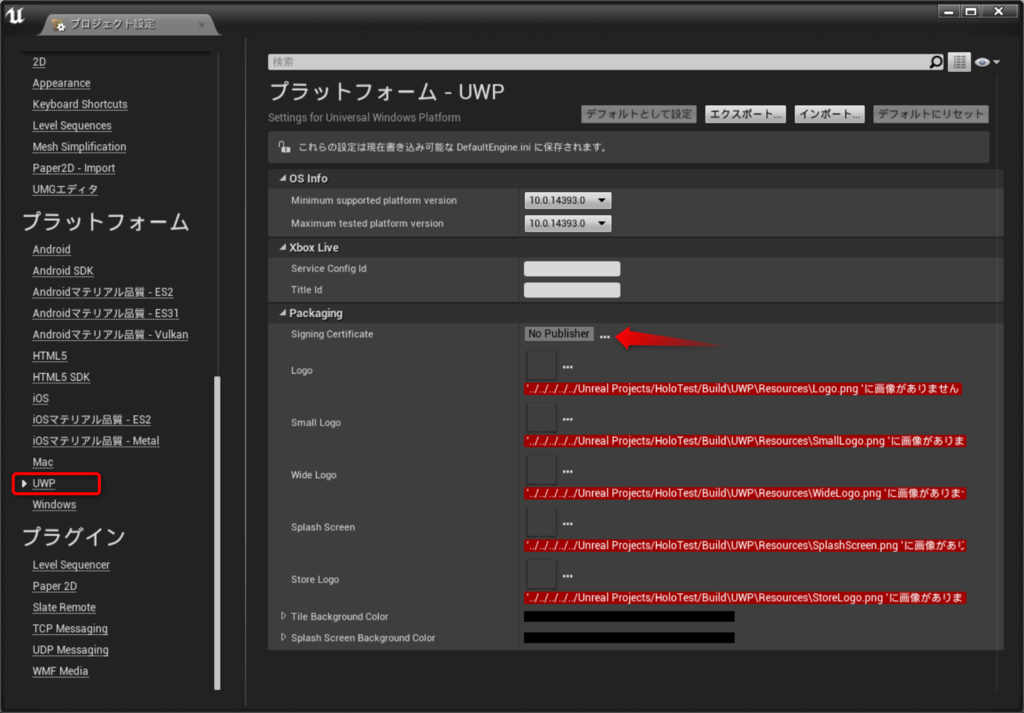Expand Tile Background Color property
The height and width of the screenshot is (713, 1024).
click(283, 616)
